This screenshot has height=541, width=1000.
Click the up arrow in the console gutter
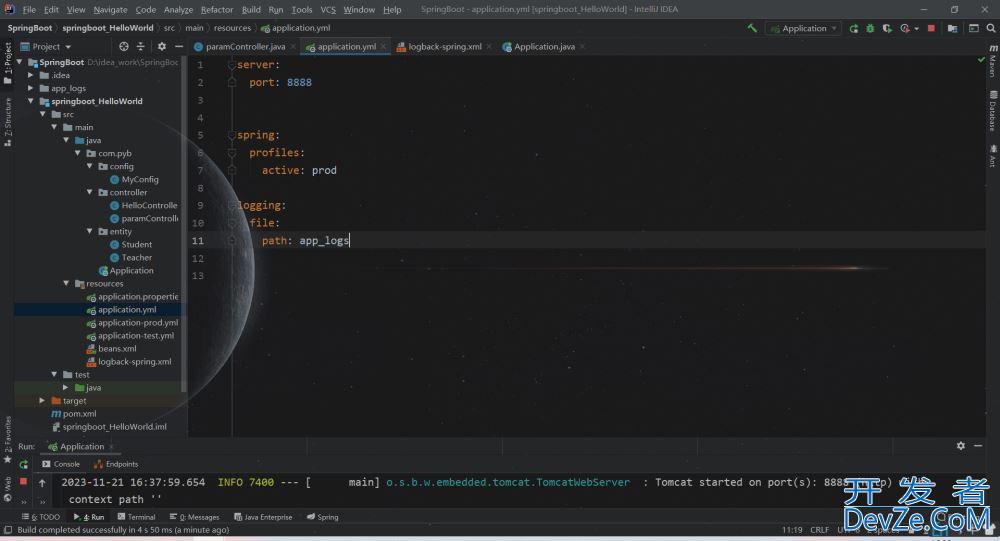pos(43,483)
